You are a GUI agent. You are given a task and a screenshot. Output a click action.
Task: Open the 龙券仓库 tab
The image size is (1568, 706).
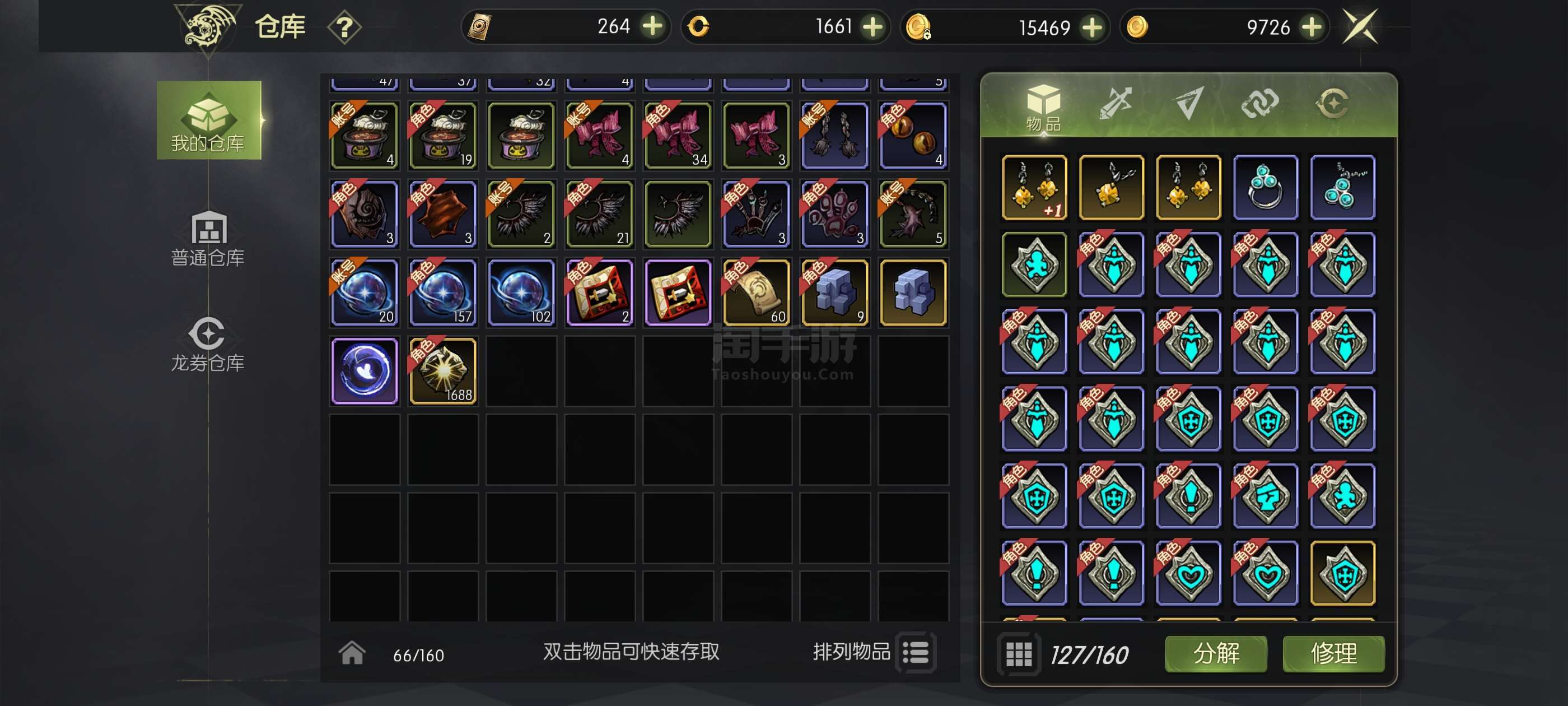coord(208,343)
